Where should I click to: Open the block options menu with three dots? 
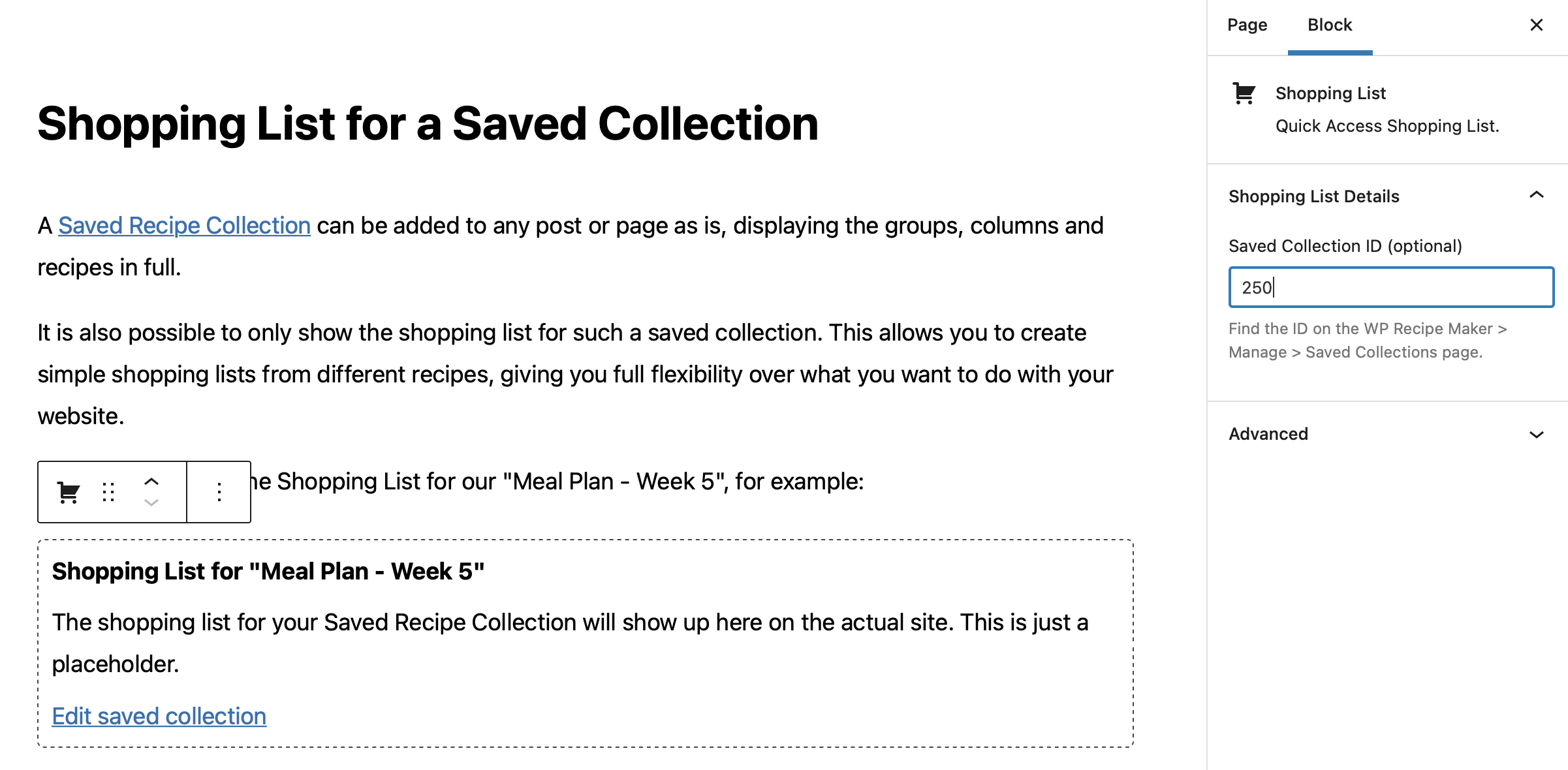[x=219, y=491]
